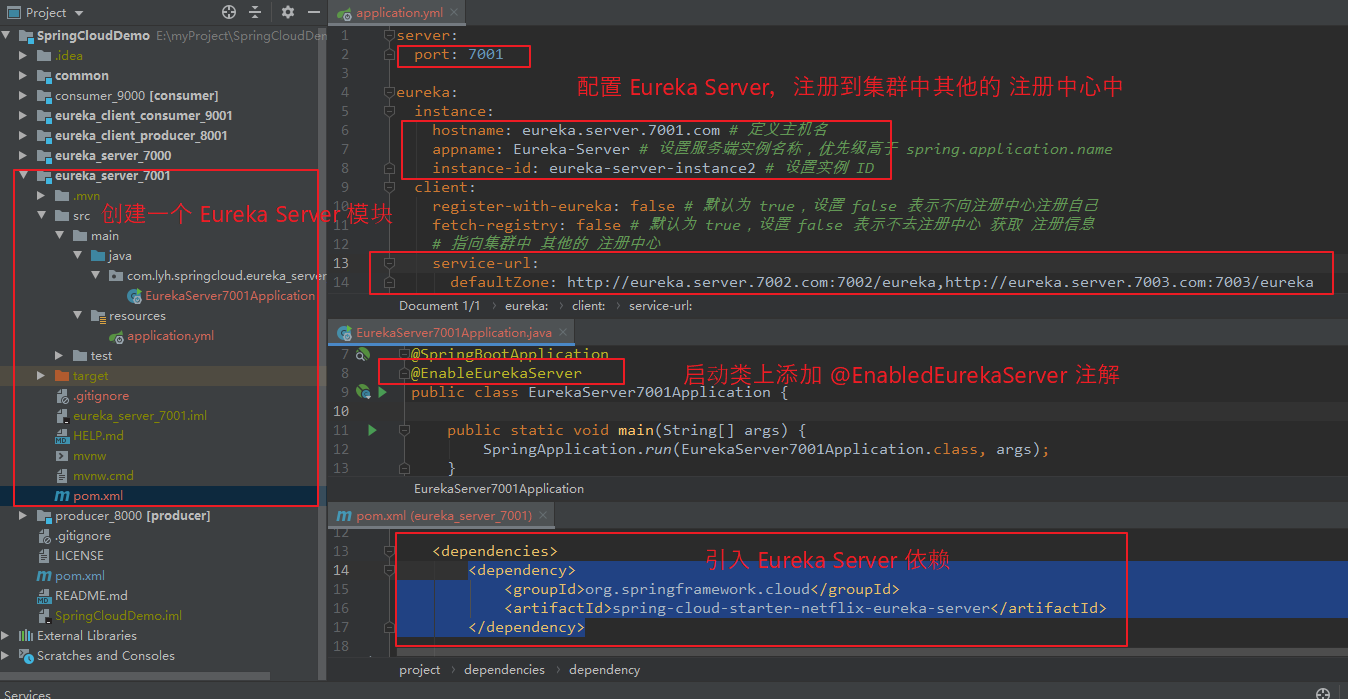
Task: Expand the consumer_9000 module
Action: 24,95
